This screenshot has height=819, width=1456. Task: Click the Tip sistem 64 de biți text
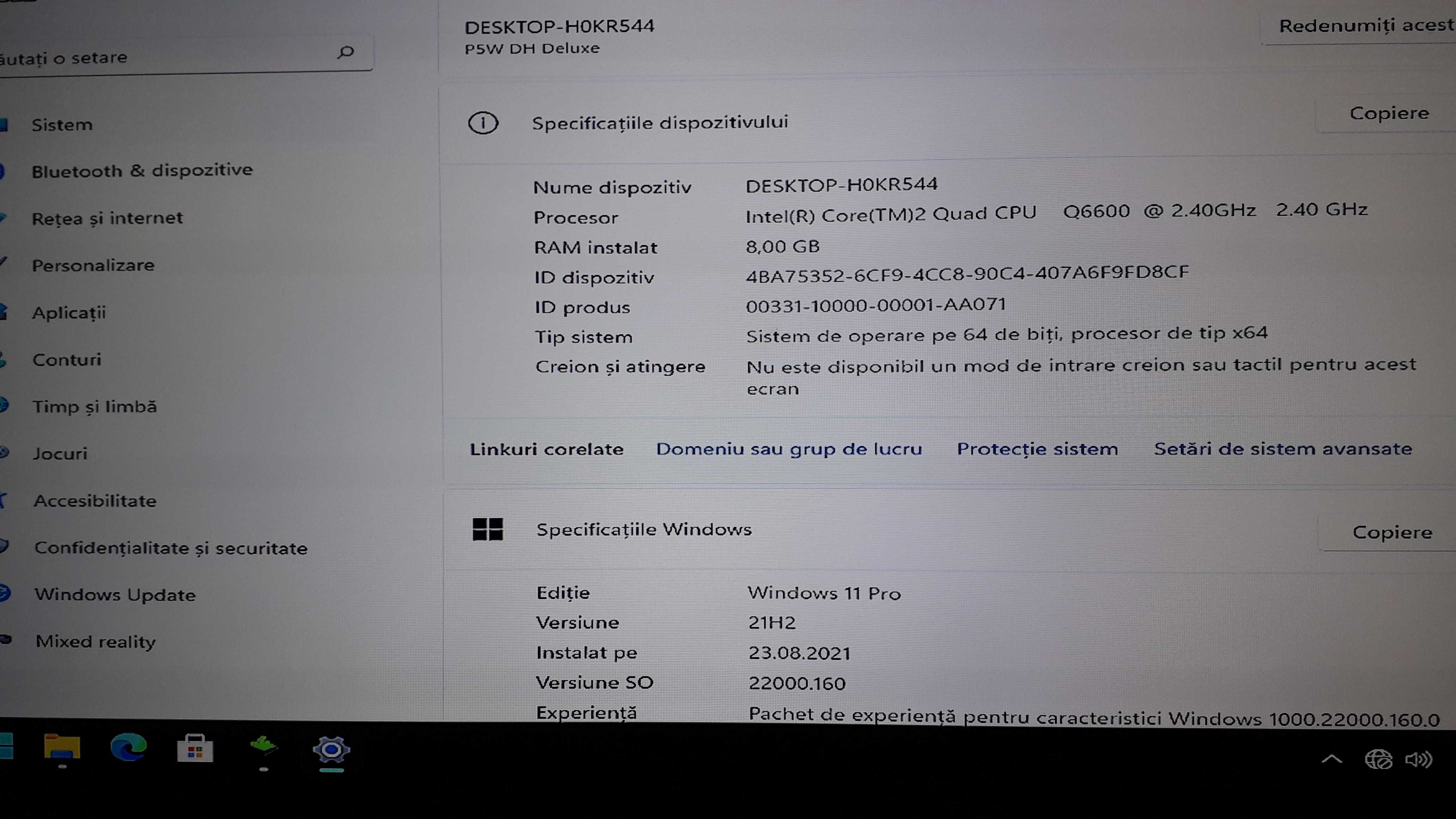1007,335
